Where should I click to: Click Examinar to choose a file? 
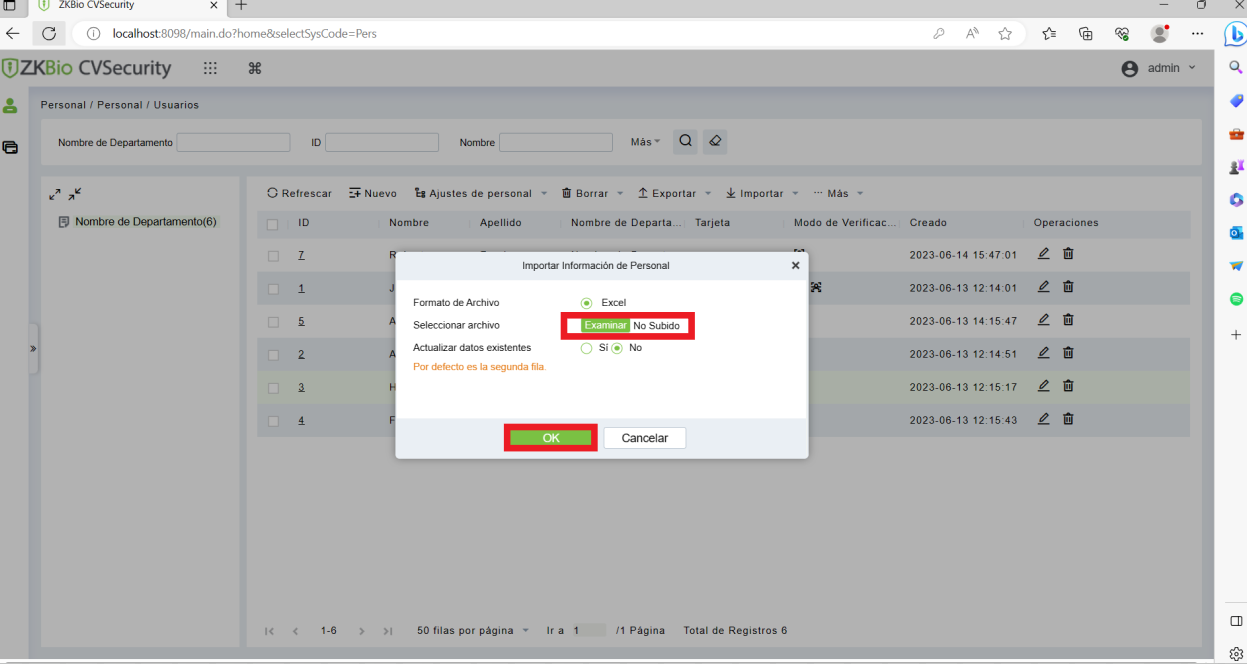(605, 326)
